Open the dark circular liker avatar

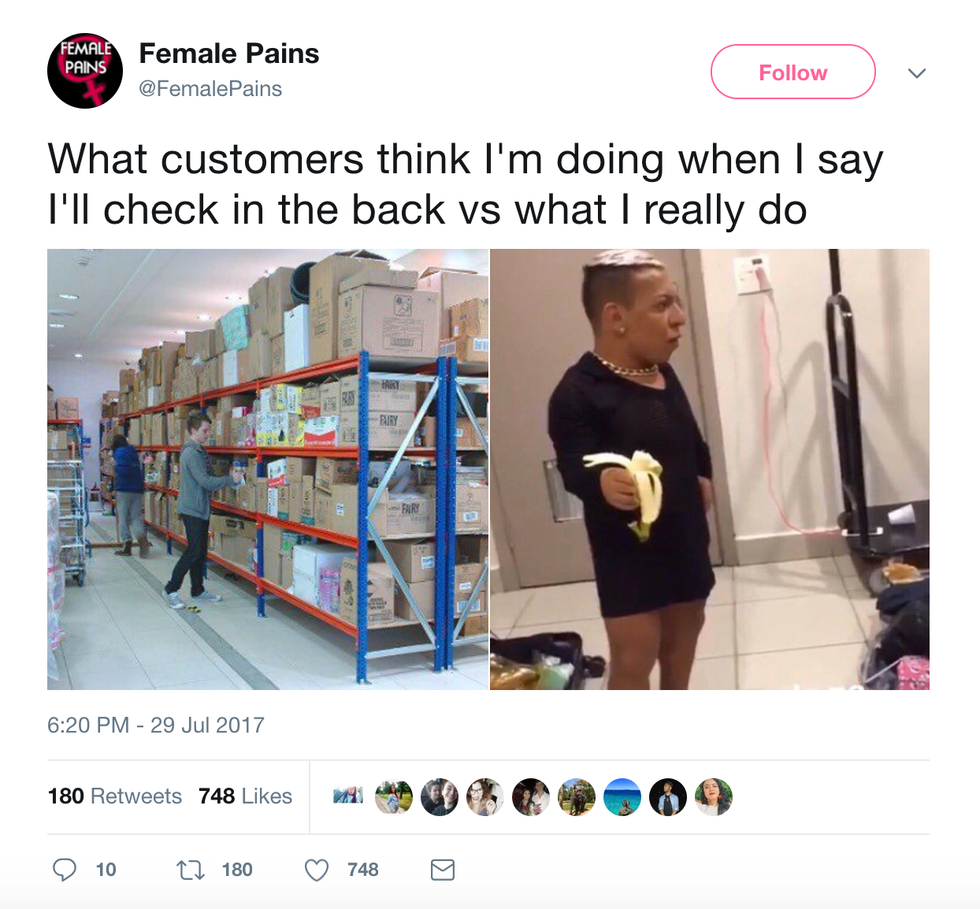coord(668,796)
